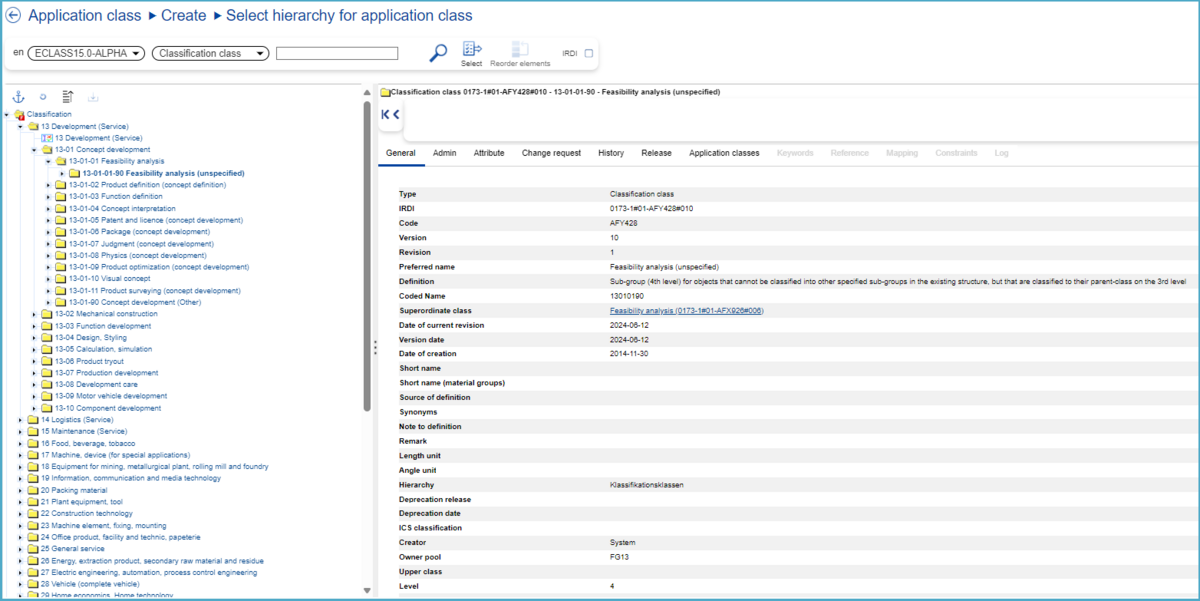Open the Classification class type dropdown
This screenshot has width=1200, height=601.
[210, 54]
